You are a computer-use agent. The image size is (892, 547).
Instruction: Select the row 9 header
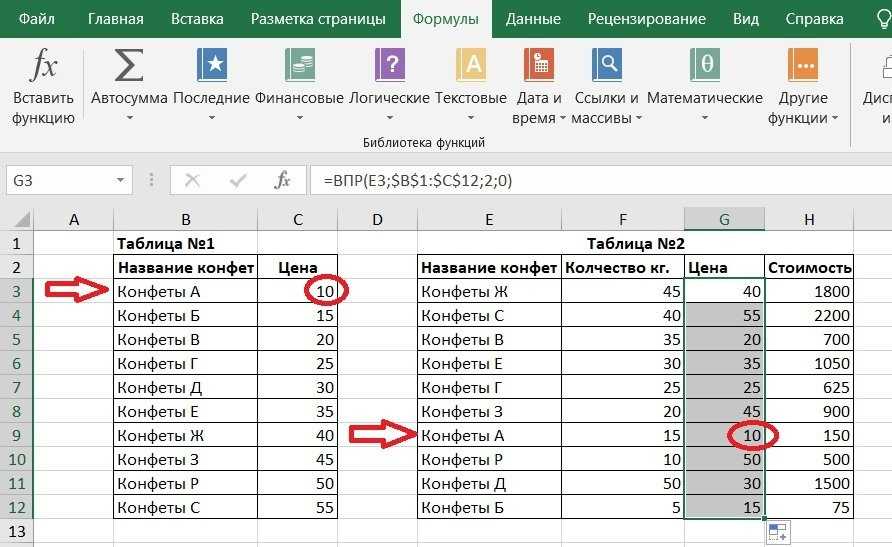[x=16, y=436]
